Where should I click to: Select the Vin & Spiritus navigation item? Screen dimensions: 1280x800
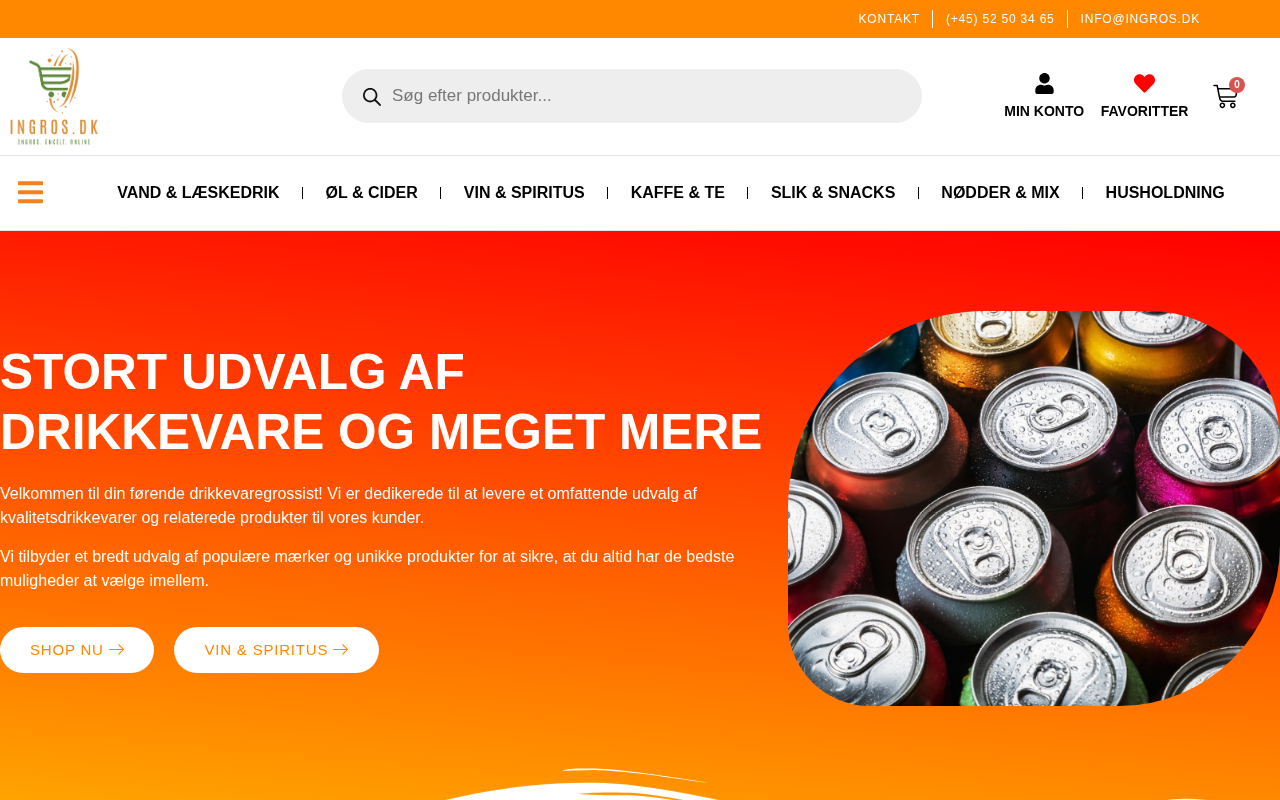(x=524, y=193)
